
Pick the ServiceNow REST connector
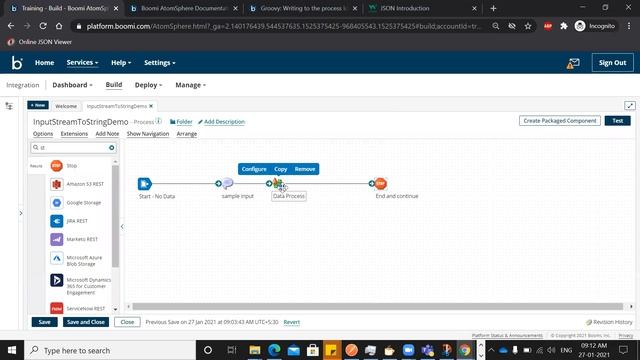click(x=57, y=308)
